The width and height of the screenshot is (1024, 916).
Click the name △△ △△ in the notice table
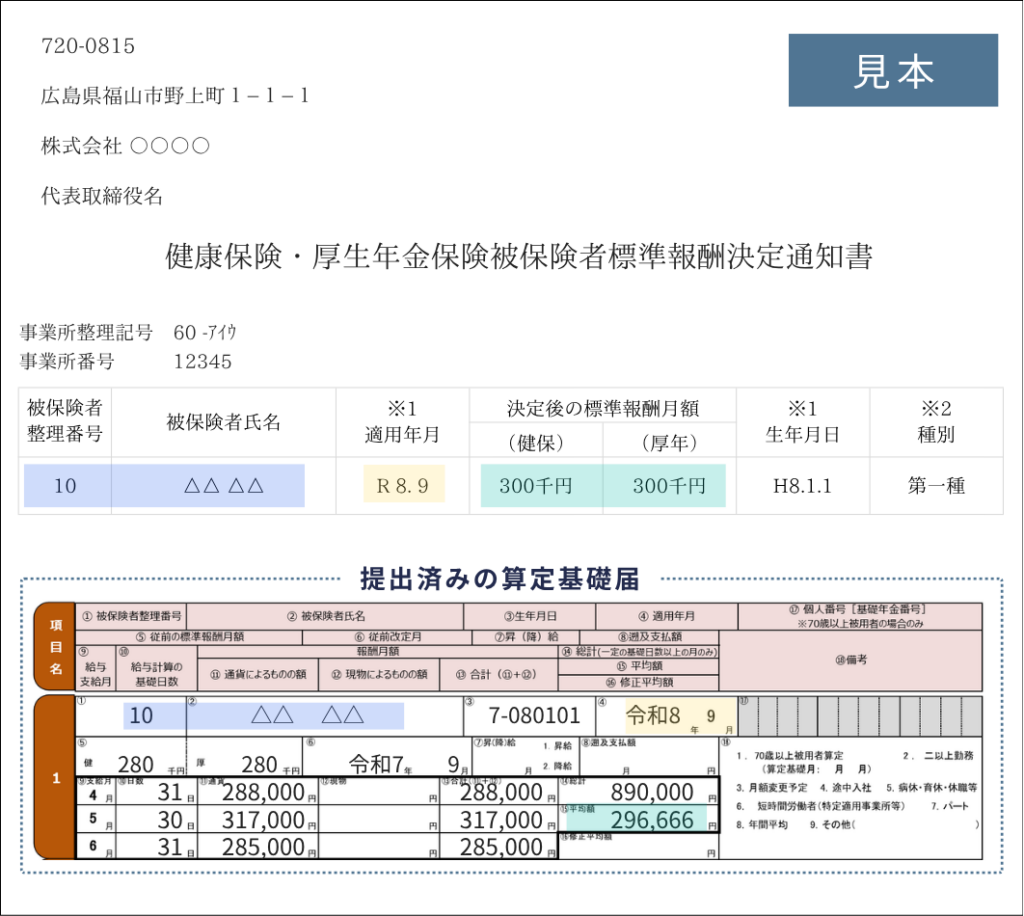coord(223,486)
